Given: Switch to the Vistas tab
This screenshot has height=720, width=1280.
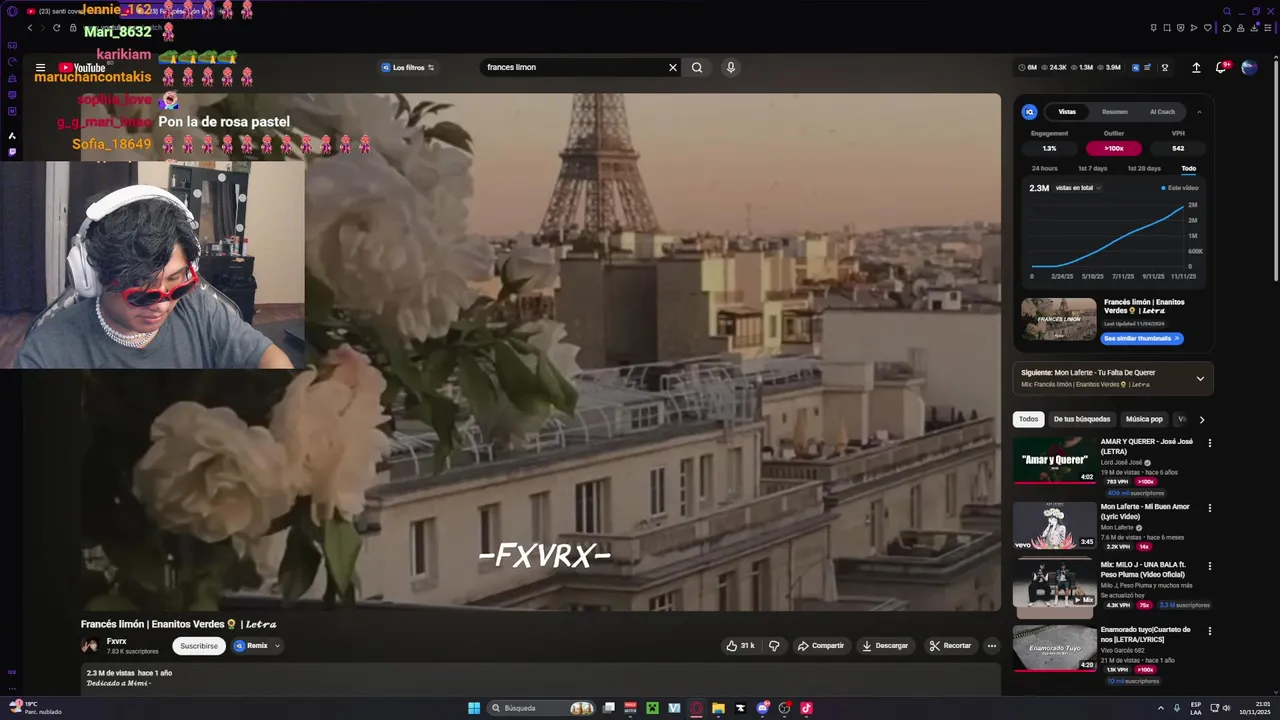Looking at the screenshot, I should (x=1067, y=112).
